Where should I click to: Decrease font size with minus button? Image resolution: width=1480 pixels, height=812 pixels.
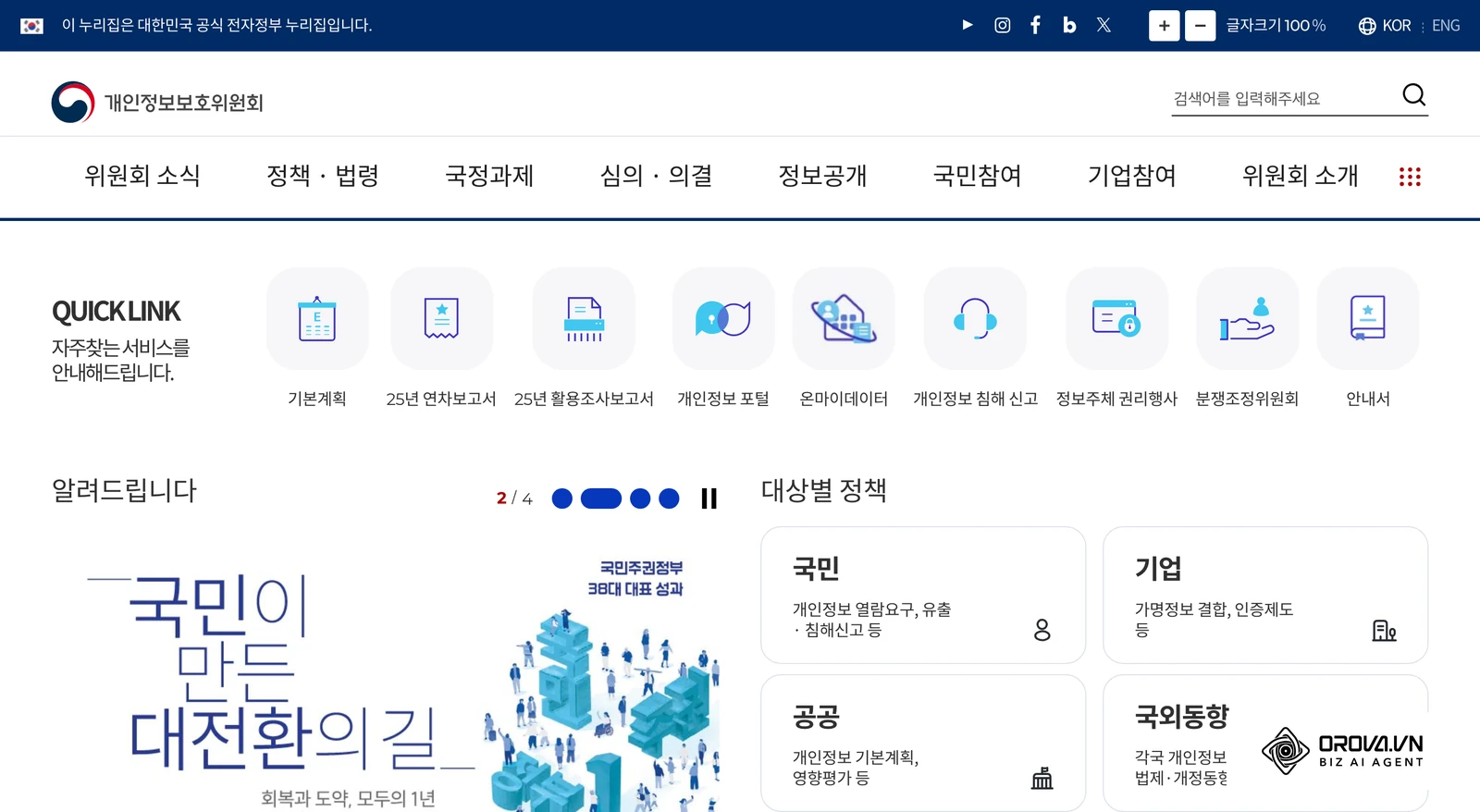[1200, 26]
